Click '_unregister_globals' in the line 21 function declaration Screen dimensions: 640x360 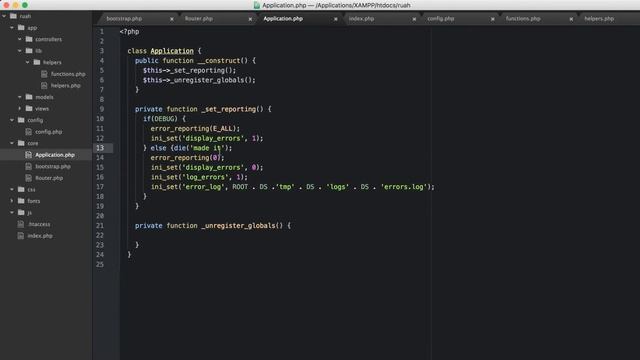[x=238, y=225]
